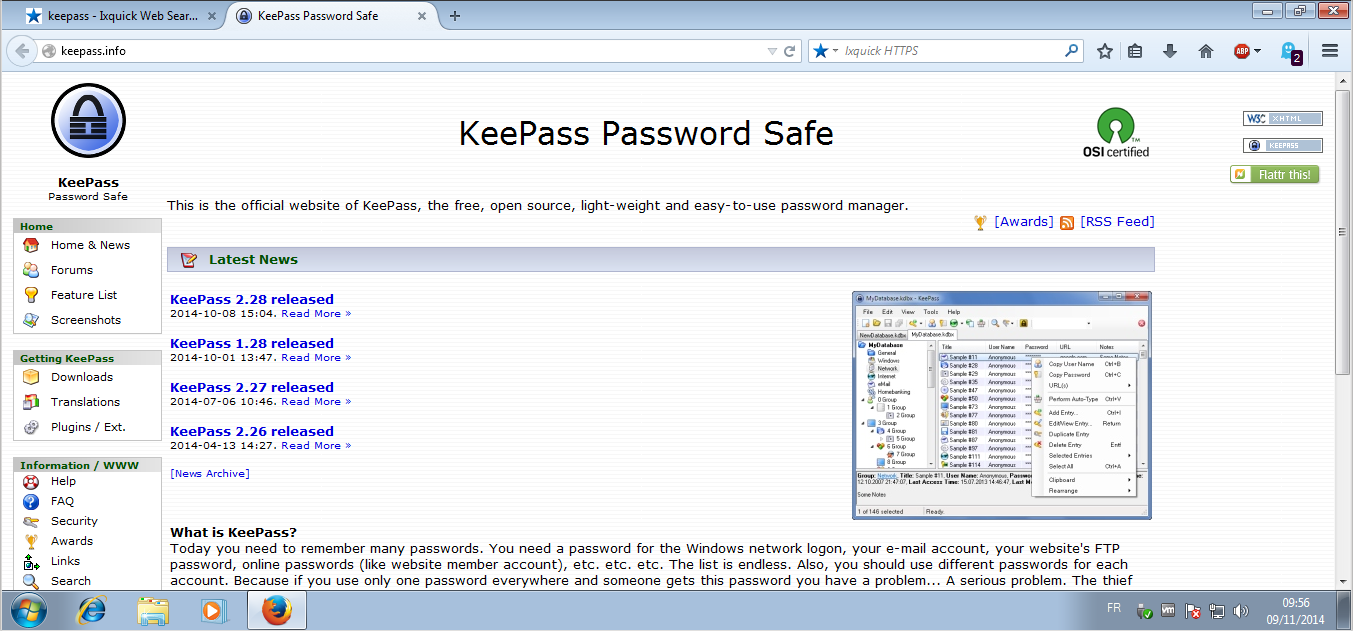Open Windows Media Player from the taskbar
The height and width of the screenshot is (631, 1353).
[212, 610]
